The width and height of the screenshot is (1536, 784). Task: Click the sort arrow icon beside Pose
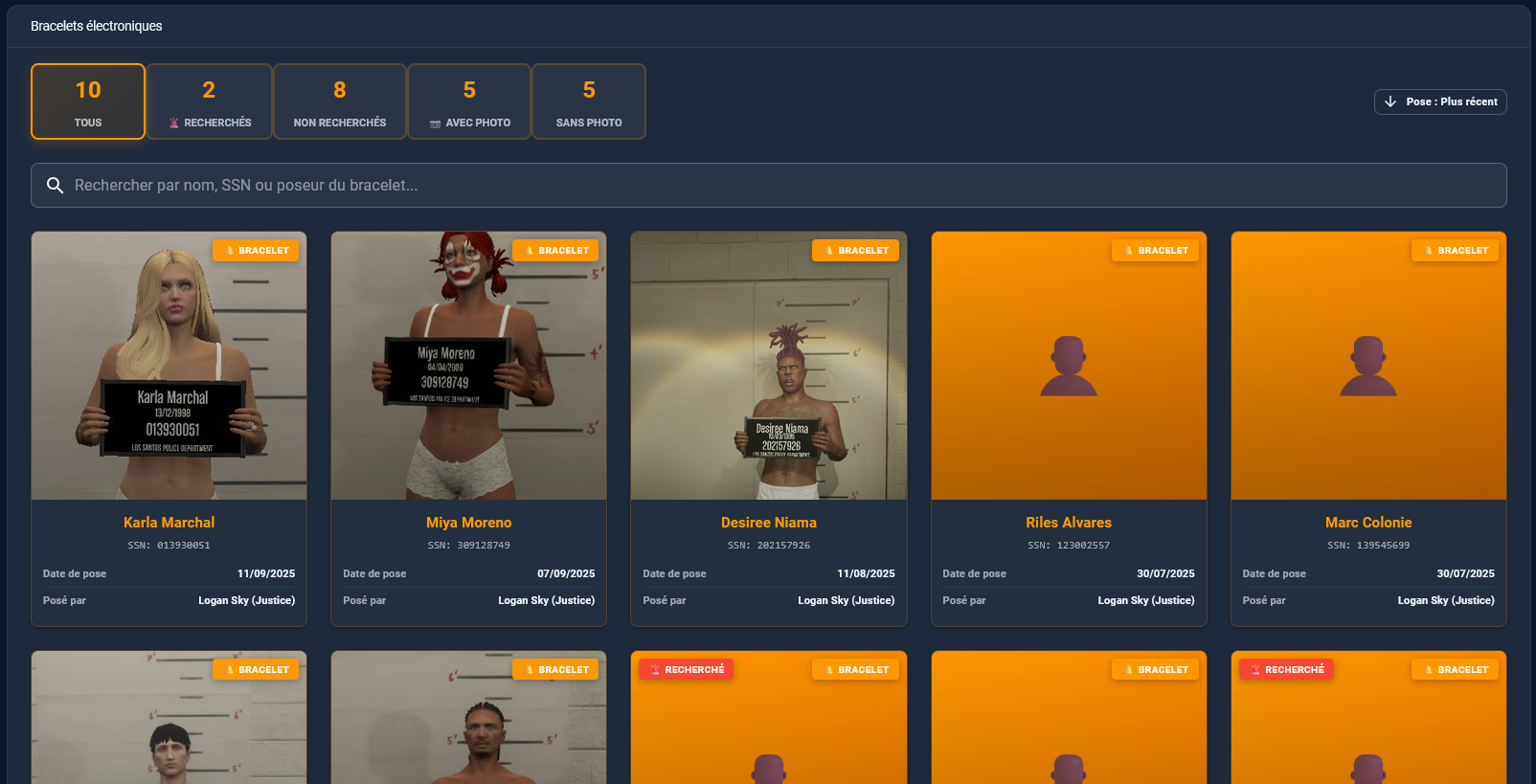pyautogui.click(x=1390, y=101)
